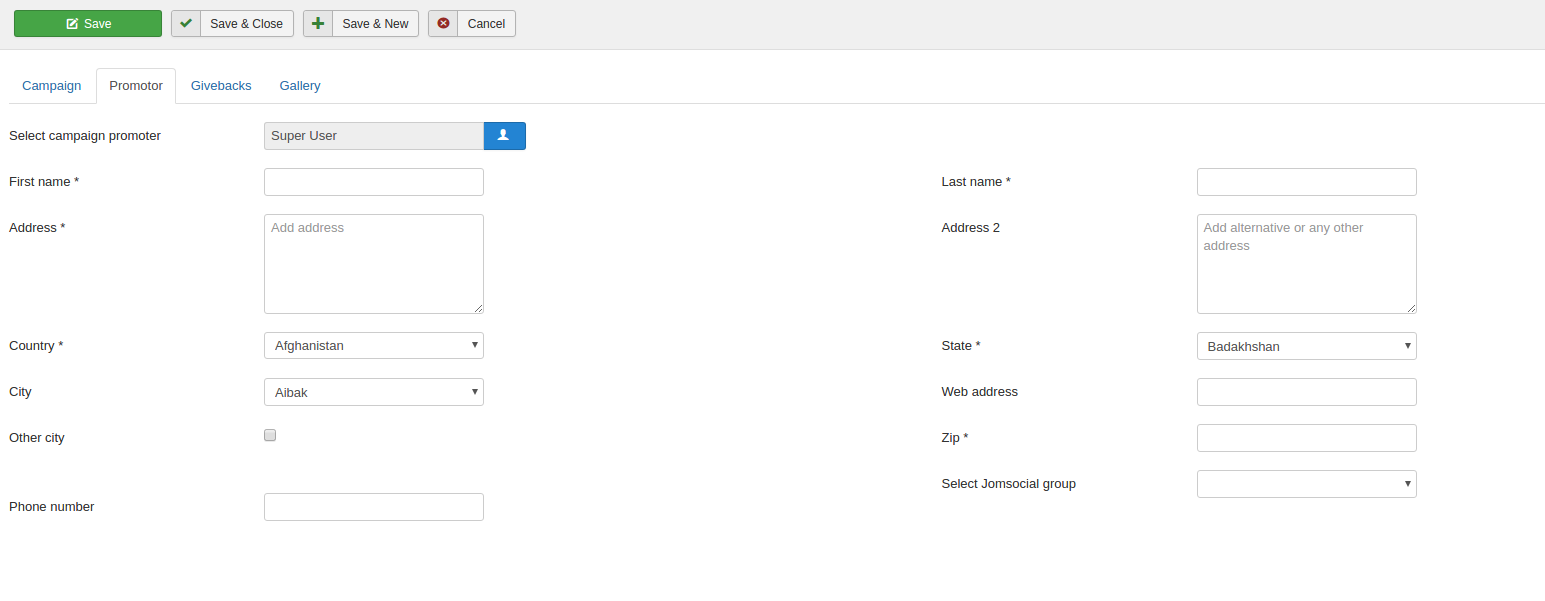The width and height of the screenshot is (1545, 601).
Task: Switch to the Campaign tab
Action: 52,86
